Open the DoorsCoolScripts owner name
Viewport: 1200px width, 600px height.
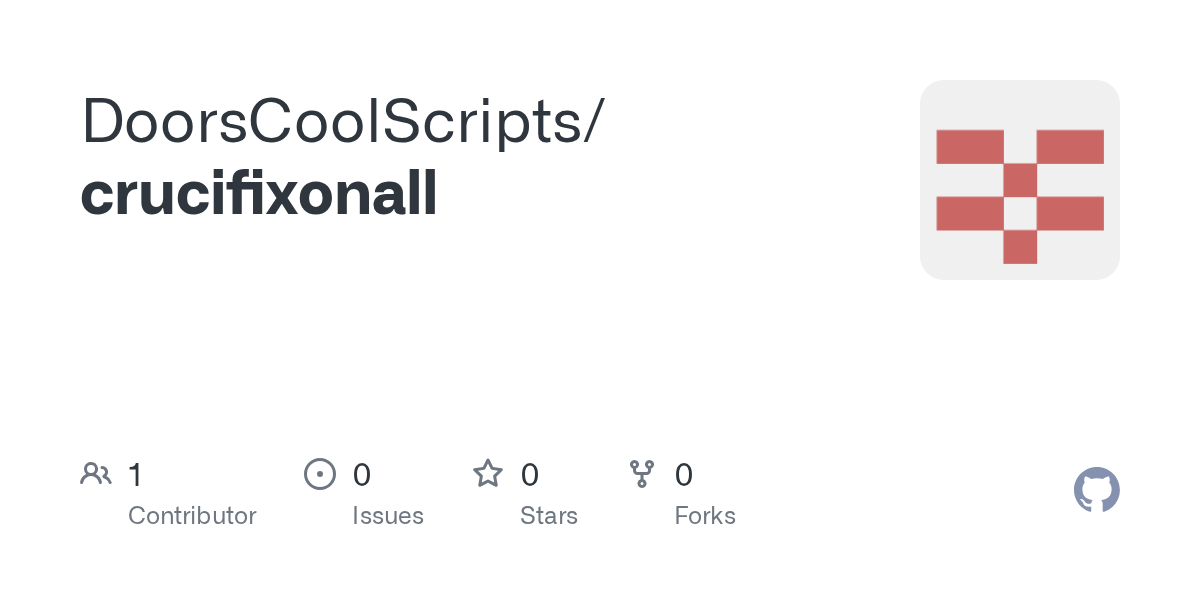[x=331, y=121]
